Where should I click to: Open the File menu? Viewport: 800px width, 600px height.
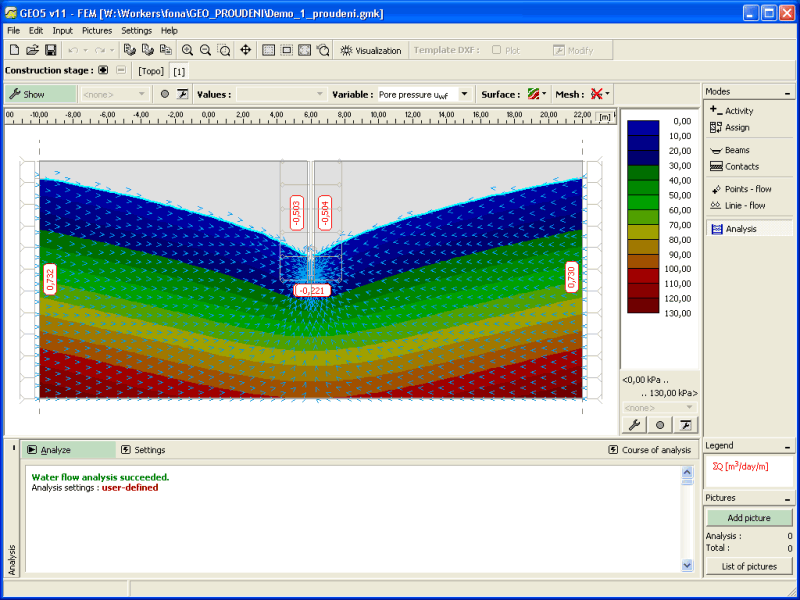[13, 31]
